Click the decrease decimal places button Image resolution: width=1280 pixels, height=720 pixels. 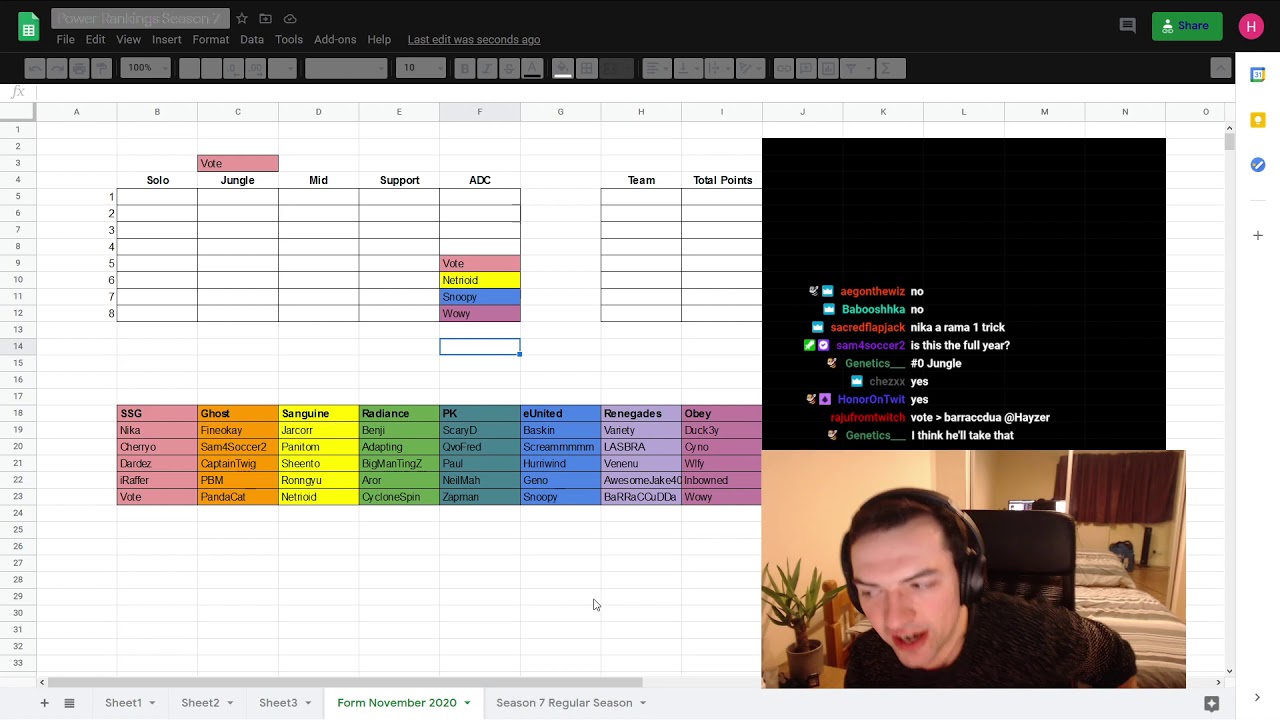tap(233, 68)
